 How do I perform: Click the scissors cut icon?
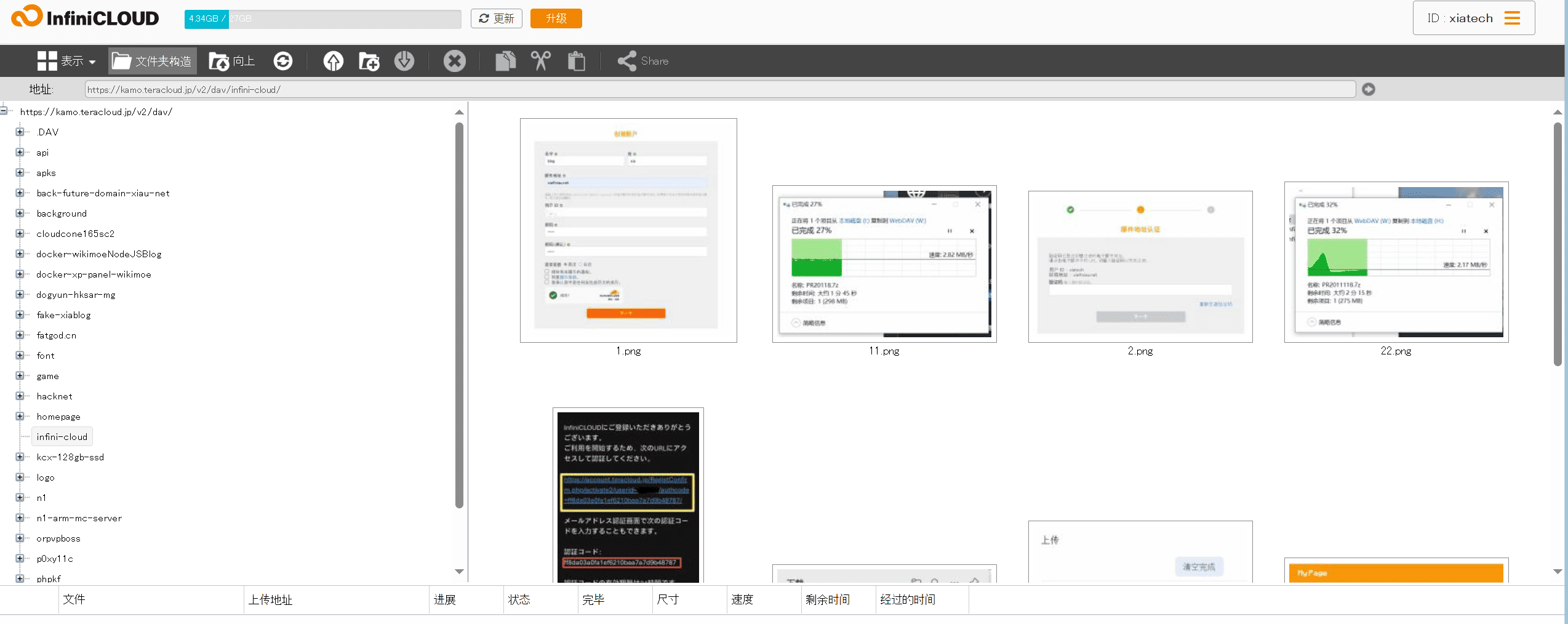coord(541,61)
